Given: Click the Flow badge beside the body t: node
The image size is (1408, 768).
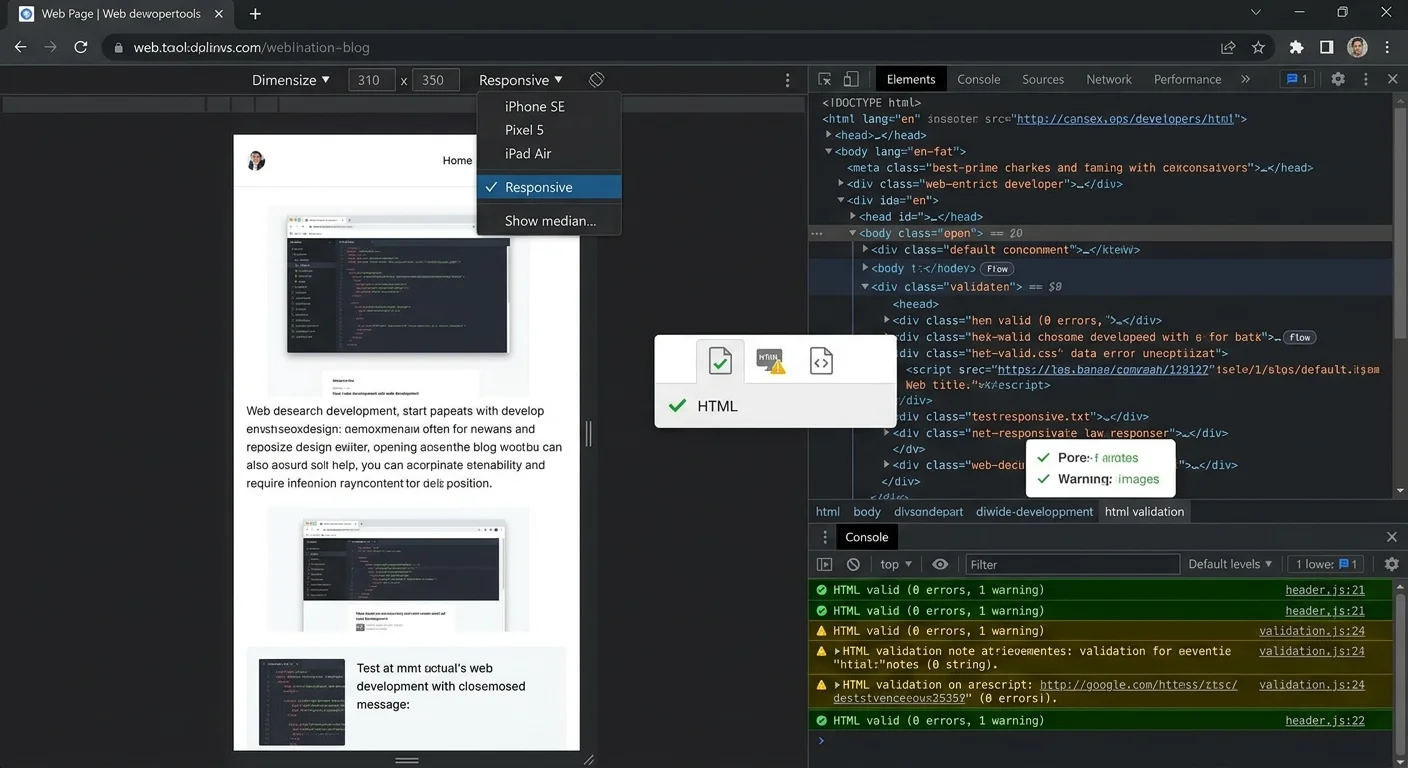Looking at the screenshot, I should [997, 269].
